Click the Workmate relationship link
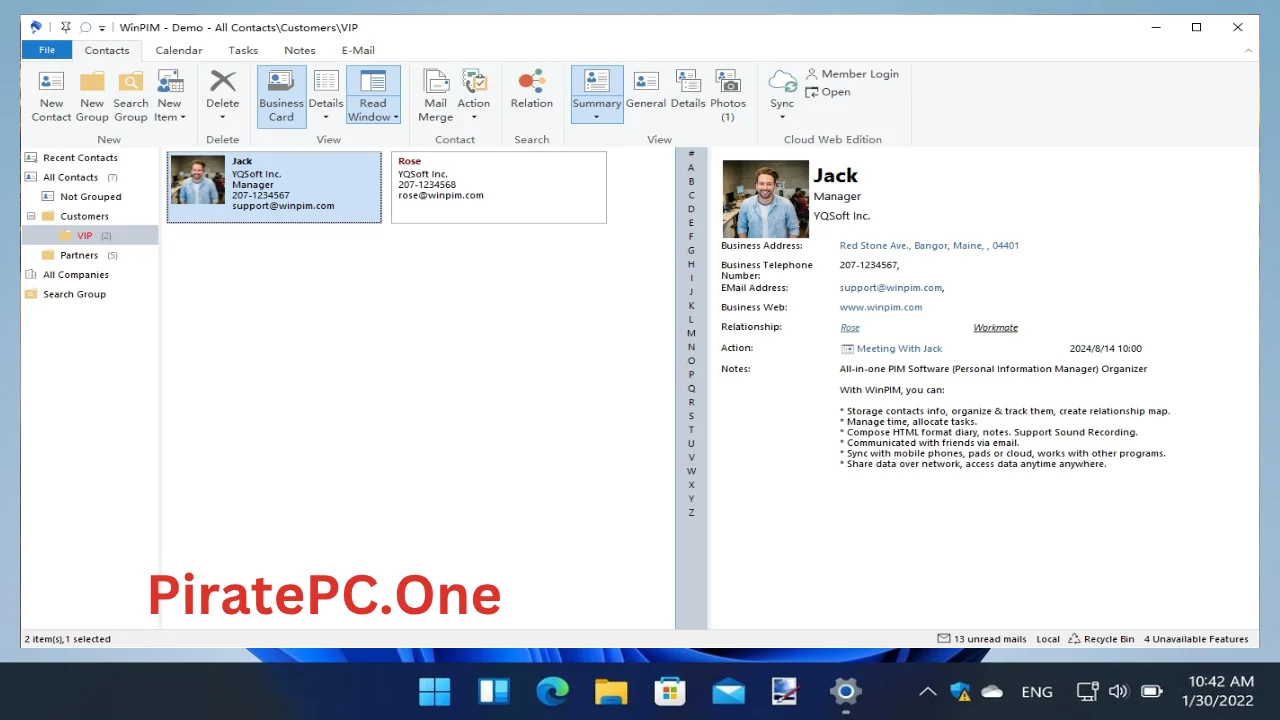This screenshot has width=1280, height=720. click(996, 328)
